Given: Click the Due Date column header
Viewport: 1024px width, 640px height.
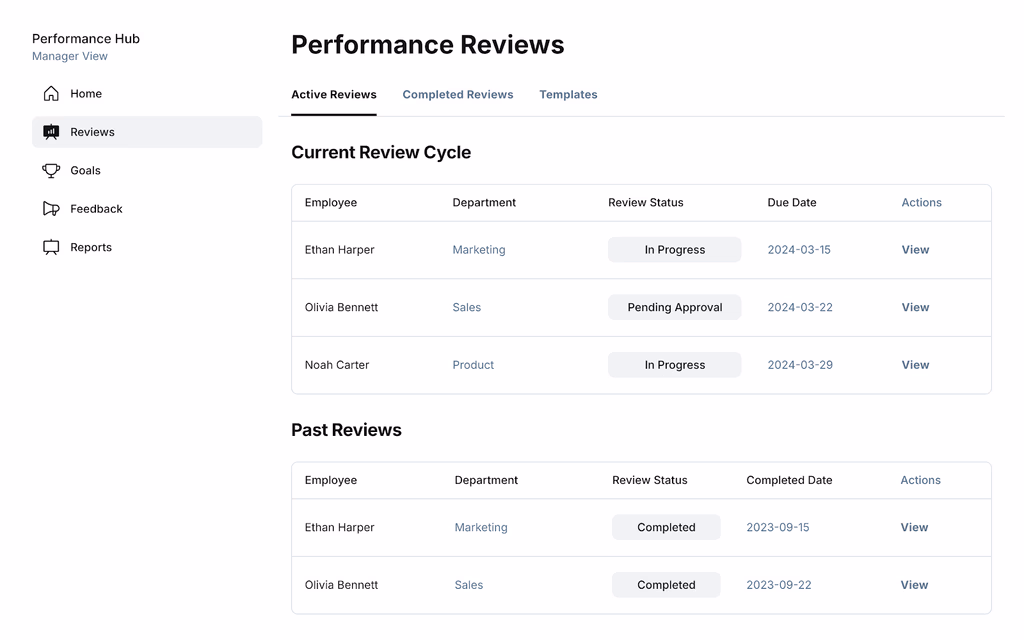Looking at the screenshot, I should (x=792, y=202).
